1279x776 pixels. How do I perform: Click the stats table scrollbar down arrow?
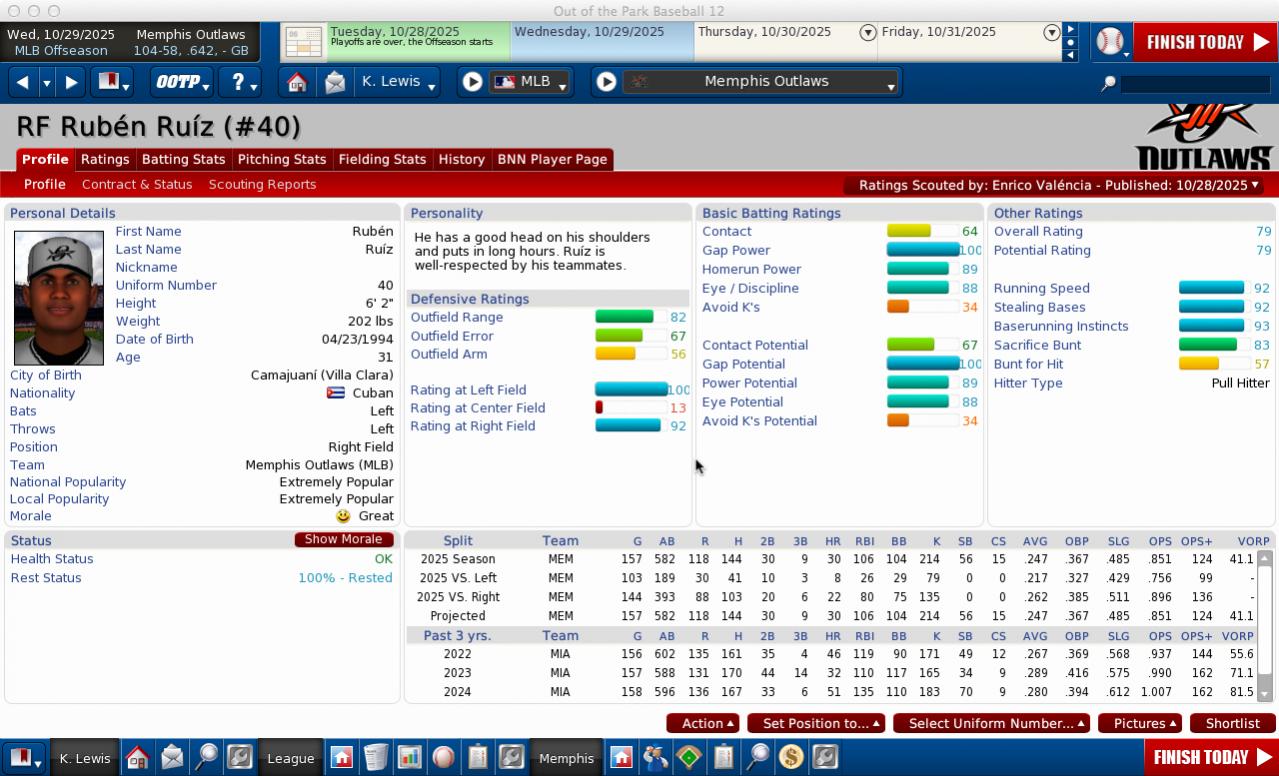1264,693
